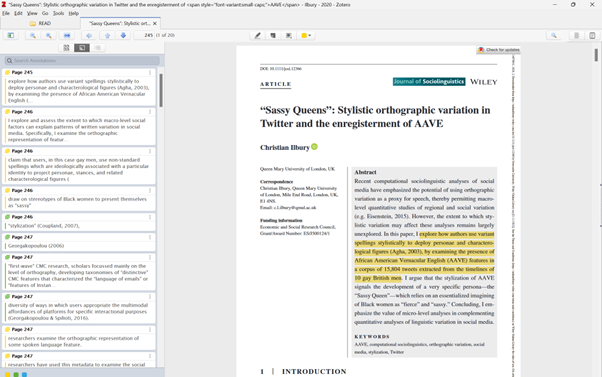The image size is (602, 377).
Task: Open options for 'stylization' annotation
Action: [x=150, y=217]
